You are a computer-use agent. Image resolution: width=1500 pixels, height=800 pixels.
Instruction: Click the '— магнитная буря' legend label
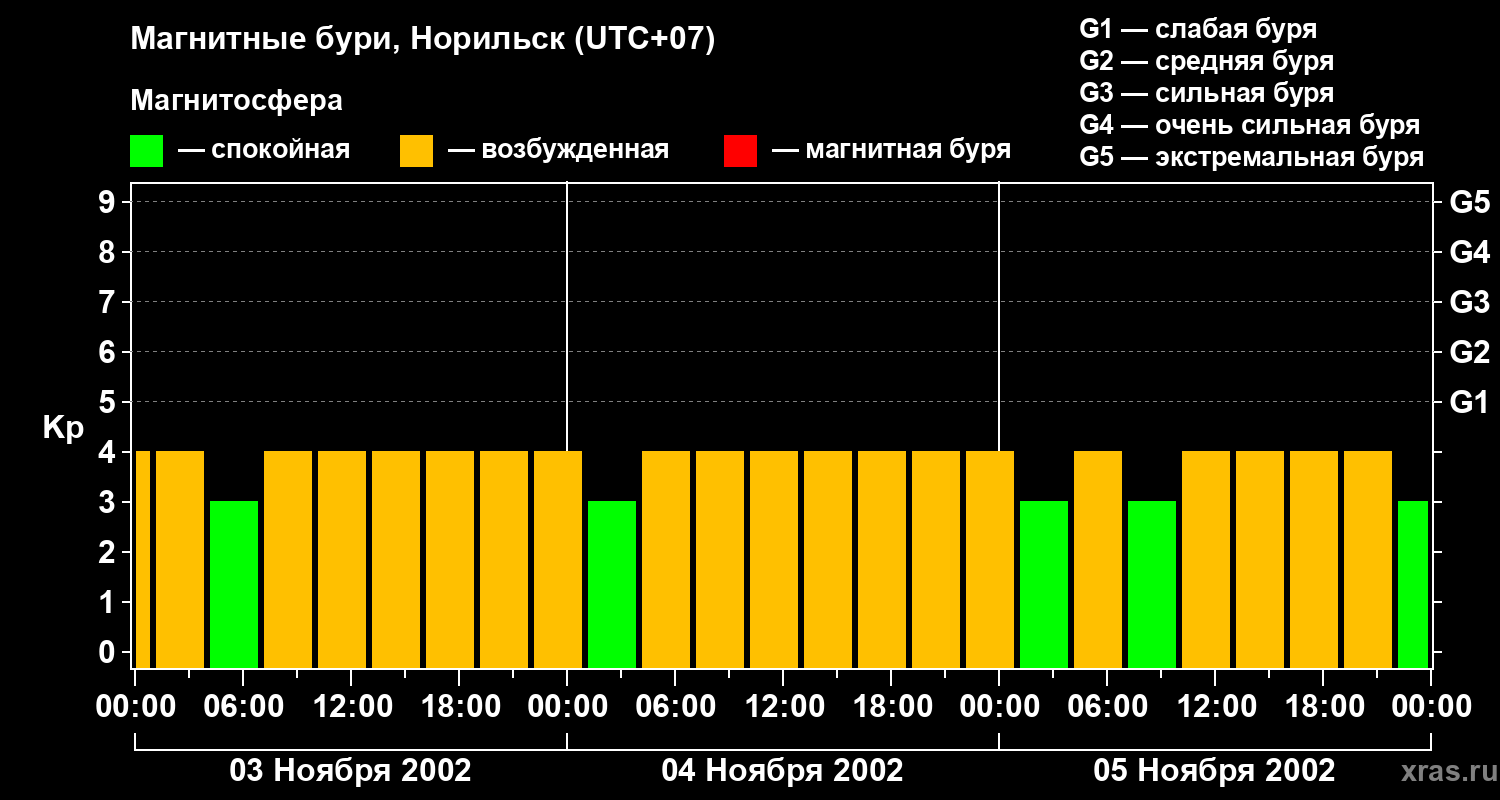point(891,150)
